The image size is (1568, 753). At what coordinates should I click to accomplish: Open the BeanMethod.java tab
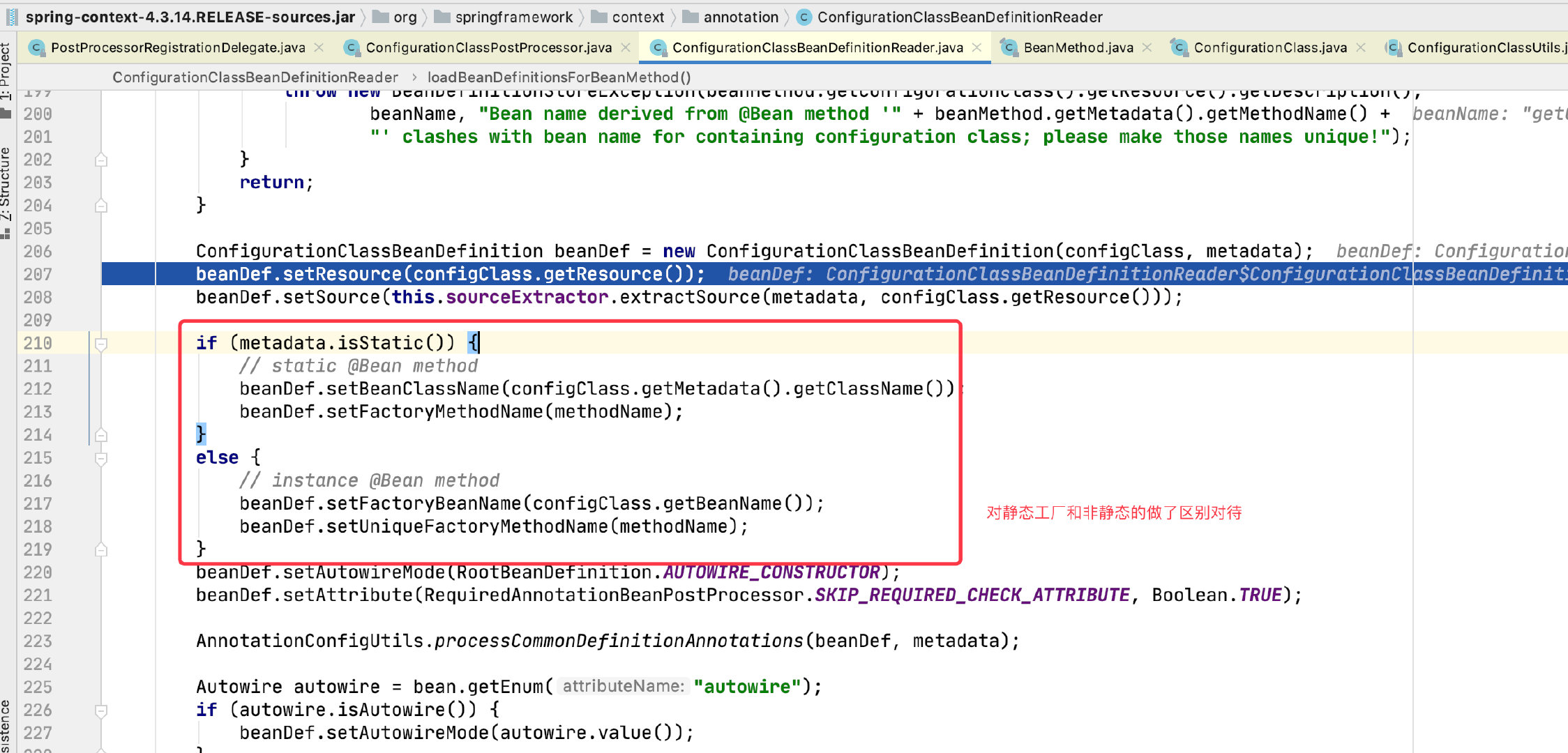pyautogui.click(x=1078, y=47)
